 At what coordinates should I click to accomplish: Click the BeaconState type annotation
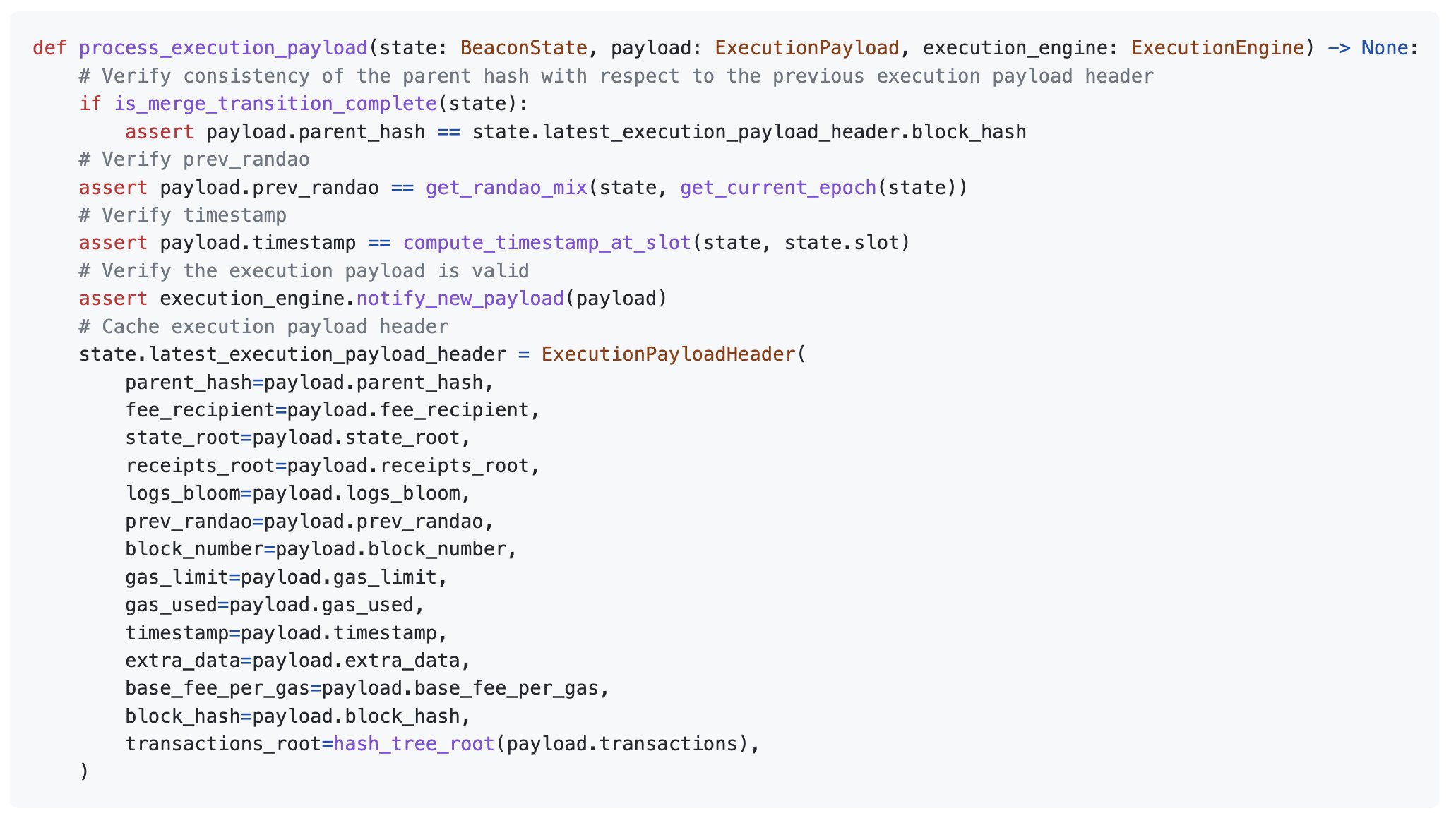pyautogui.click(x=523, y=48)
